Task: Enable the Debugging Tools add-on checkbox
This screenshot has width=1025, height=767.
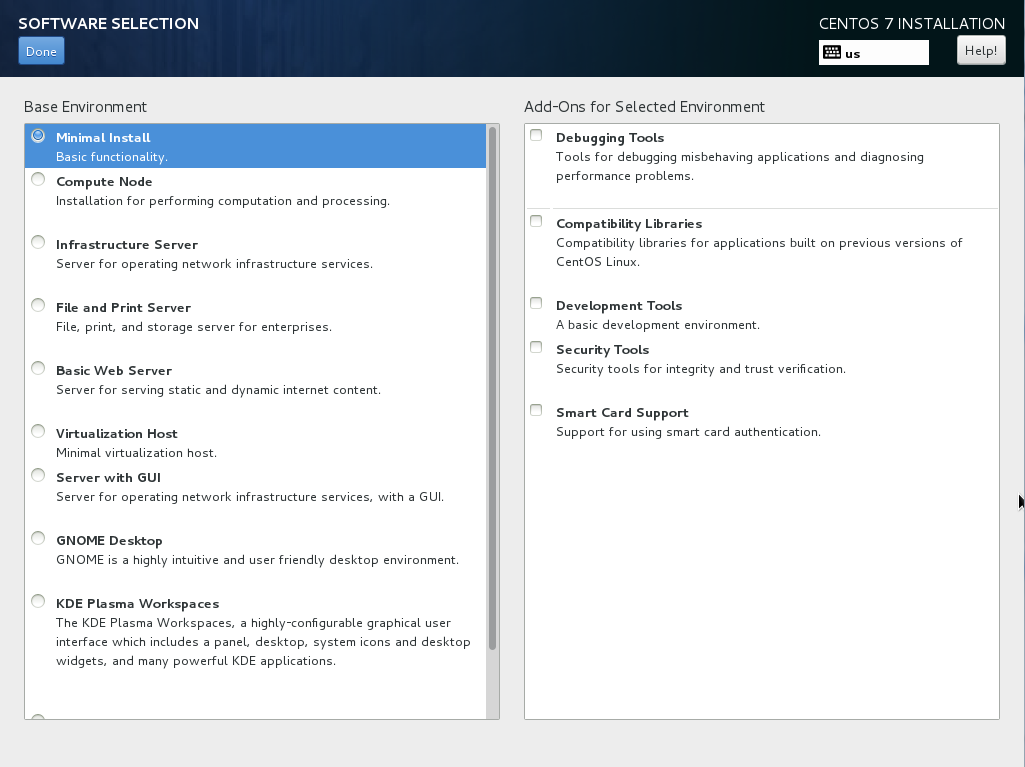Action: pyautogui.click(x=537, y=136)
